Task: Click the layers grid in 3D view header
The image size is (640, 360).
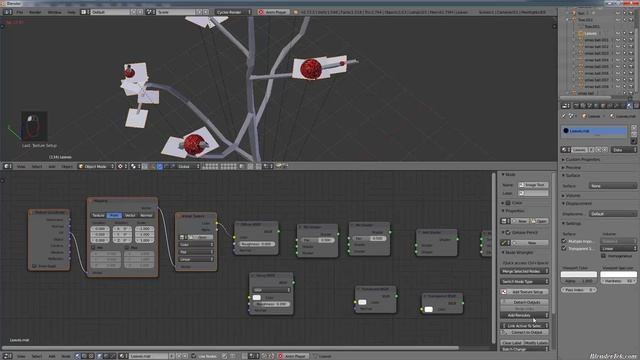Action: (220, 166)
